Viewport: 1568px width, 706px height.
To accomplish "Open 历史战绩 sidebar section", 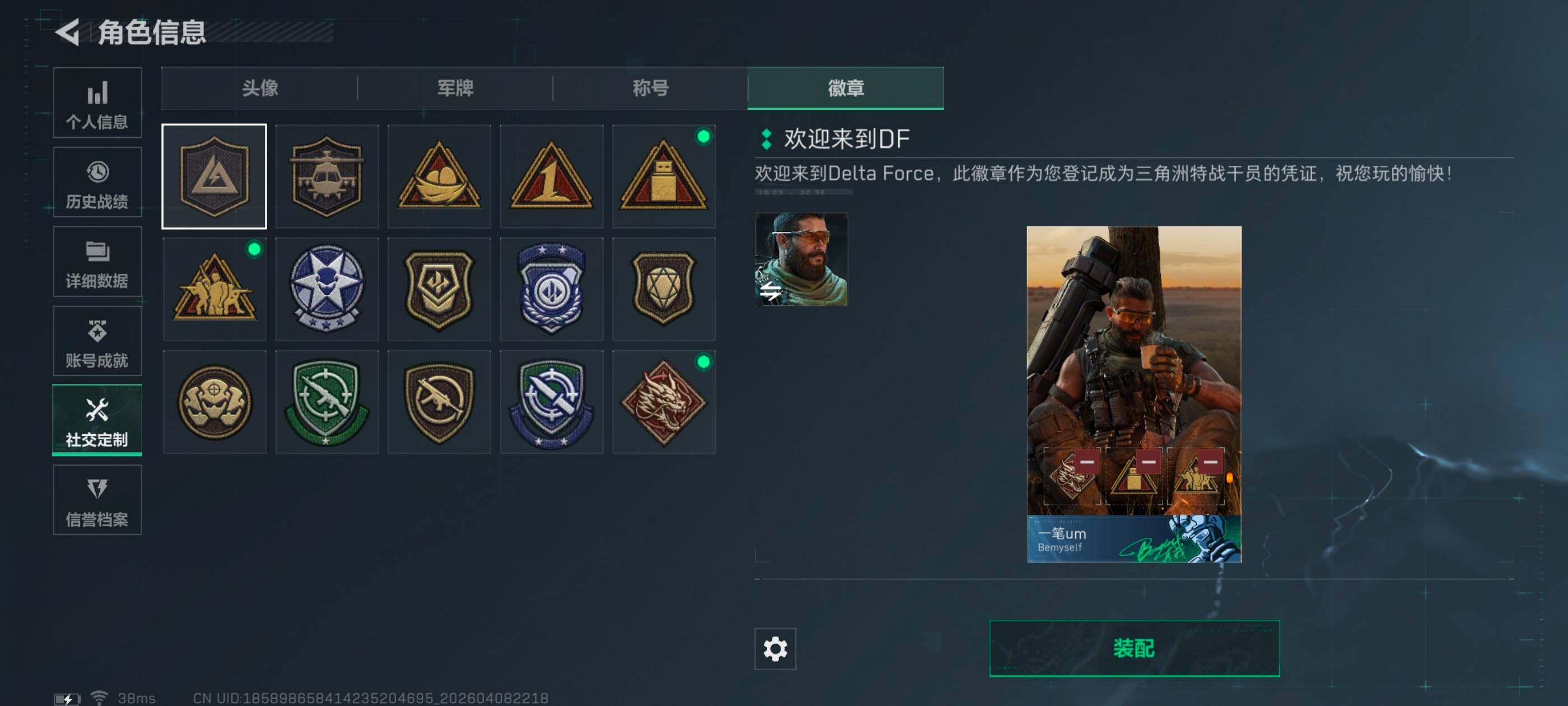I will coord(97,182).
